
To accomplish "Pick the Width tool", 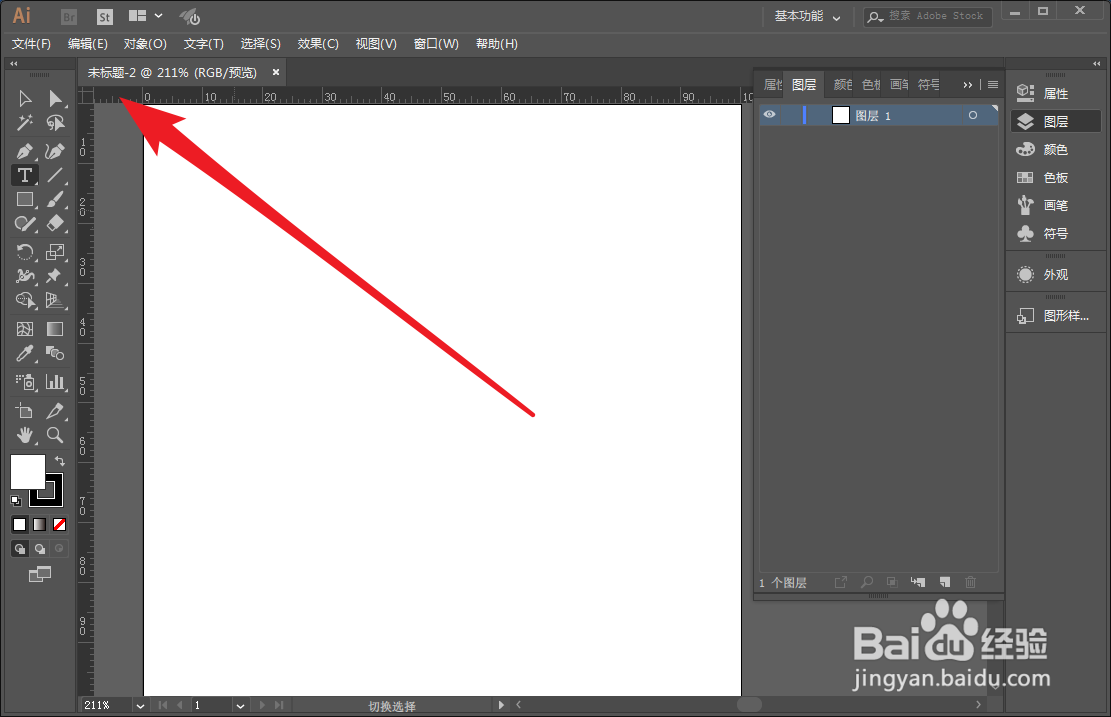I will pyautogui.click(x=25, y=276).
